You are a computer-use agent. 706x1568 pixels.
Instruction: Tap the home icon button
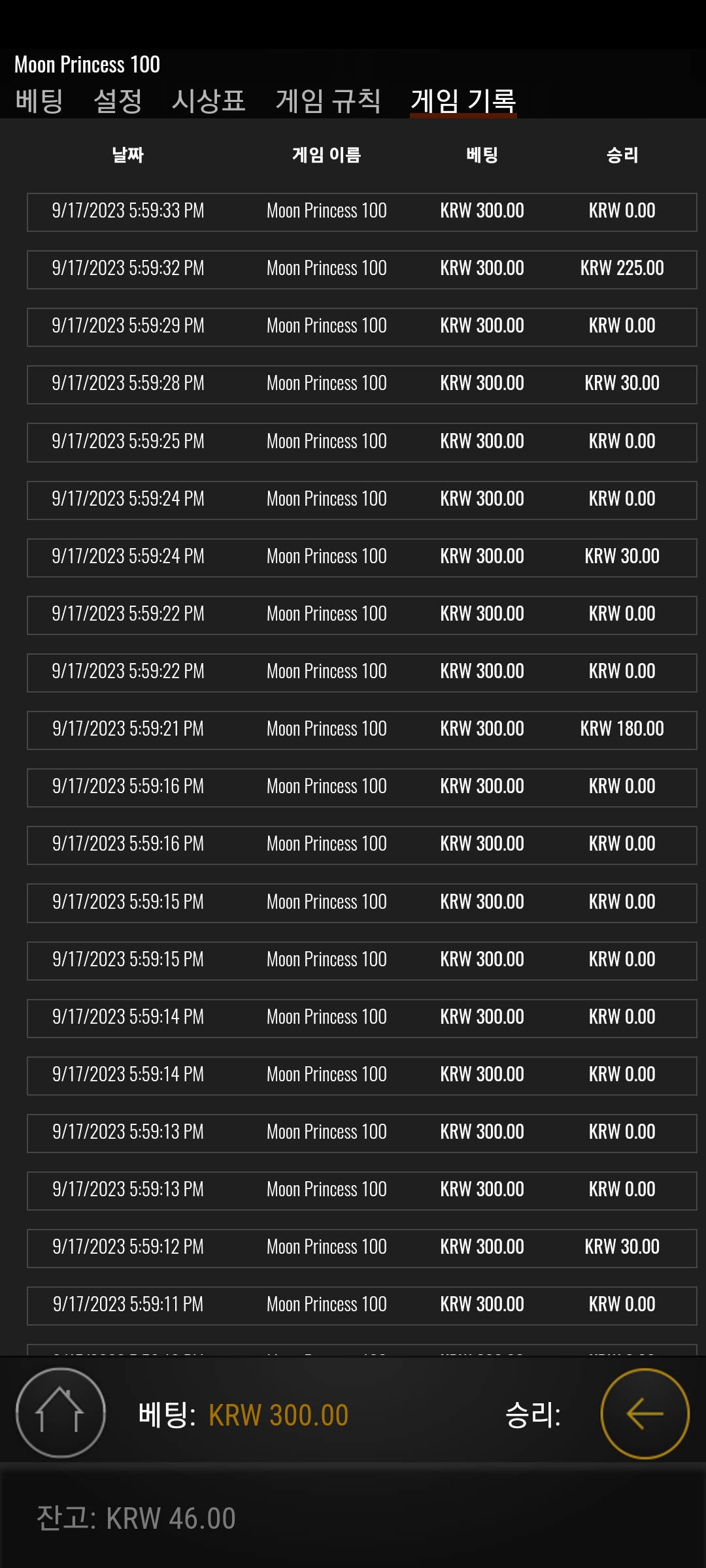(61, 1413)
